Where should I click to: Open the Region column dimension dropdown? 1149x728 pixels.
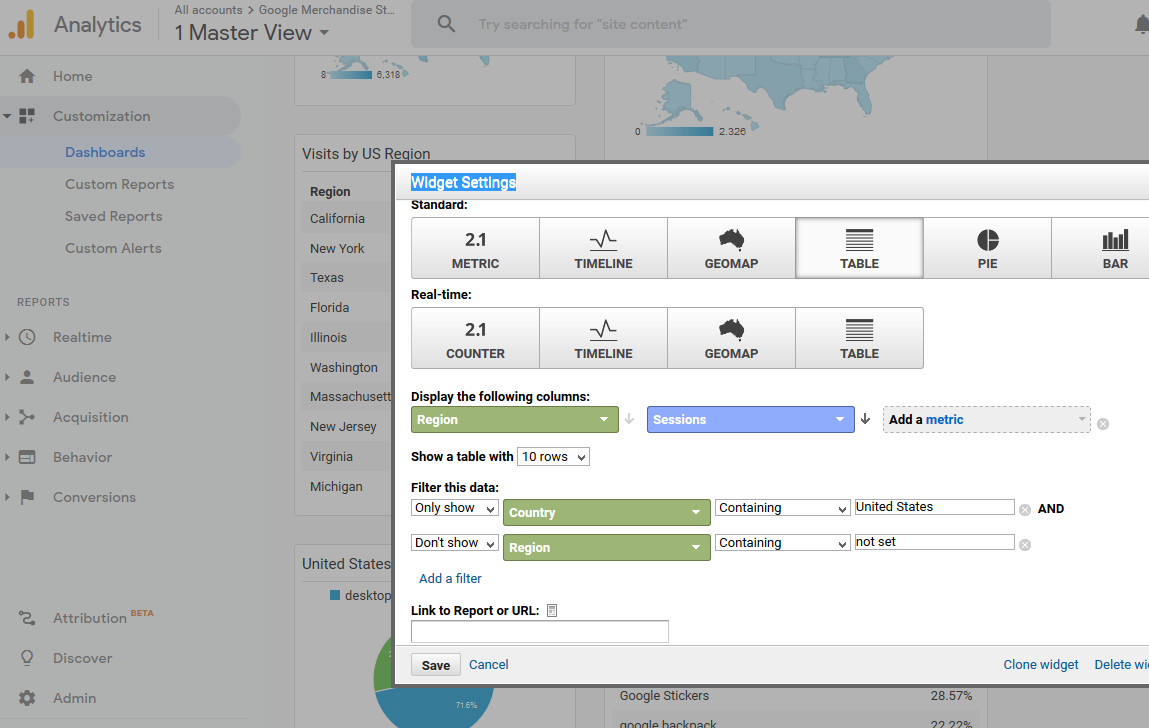click(514, 419)
